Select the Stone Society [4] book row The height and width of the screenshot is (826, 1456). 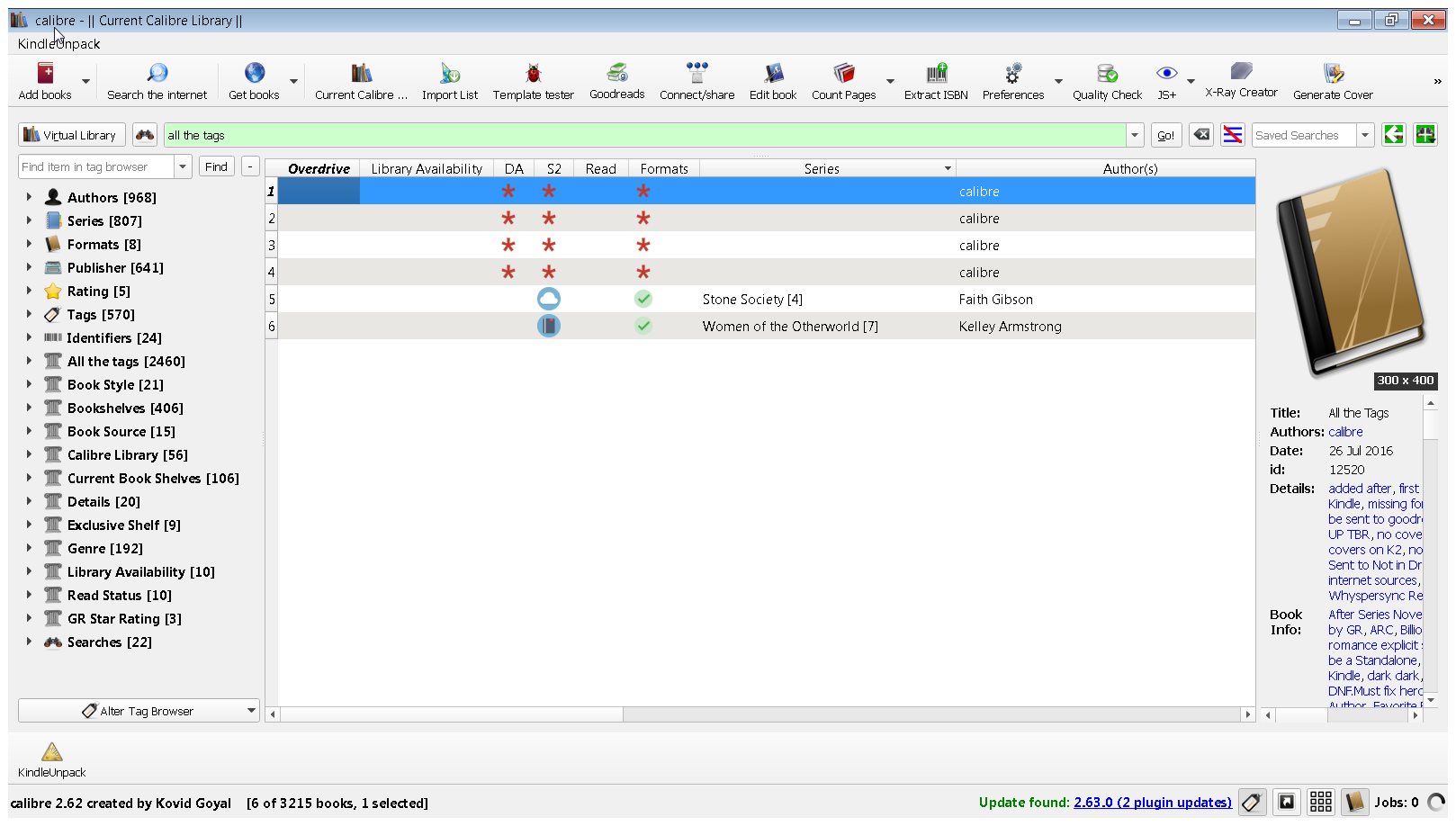[766, 299]
